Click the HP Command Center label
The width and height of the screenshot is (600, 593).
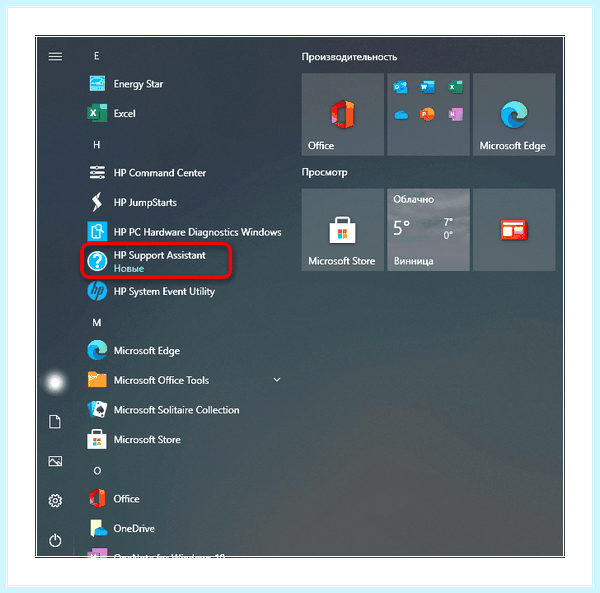[x=160, y=173]
